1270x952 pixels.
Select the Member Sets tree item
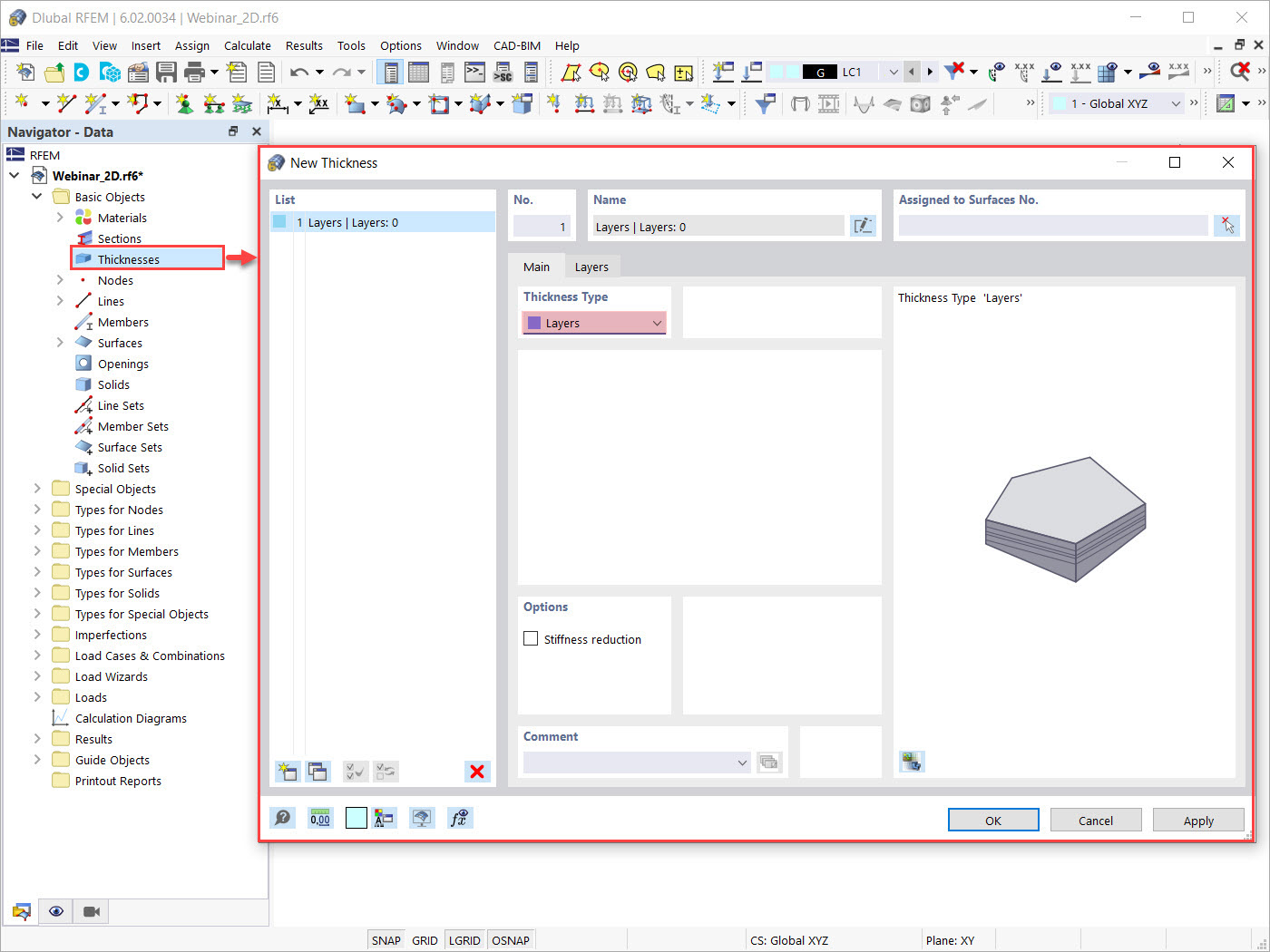coord(132,426)
